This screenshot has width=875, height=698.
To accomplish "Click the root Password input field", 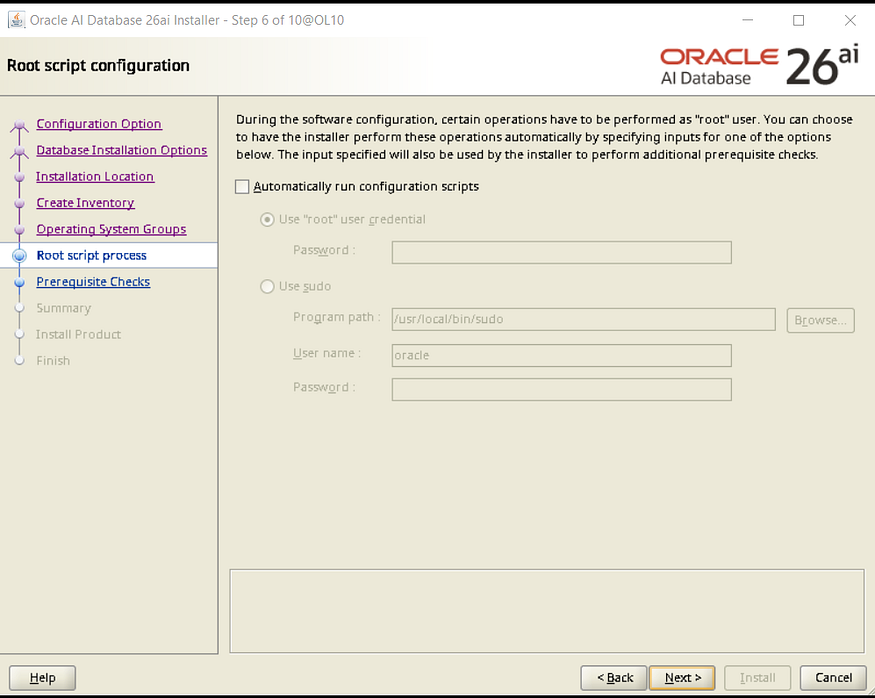I will click(x=561, y=252).
